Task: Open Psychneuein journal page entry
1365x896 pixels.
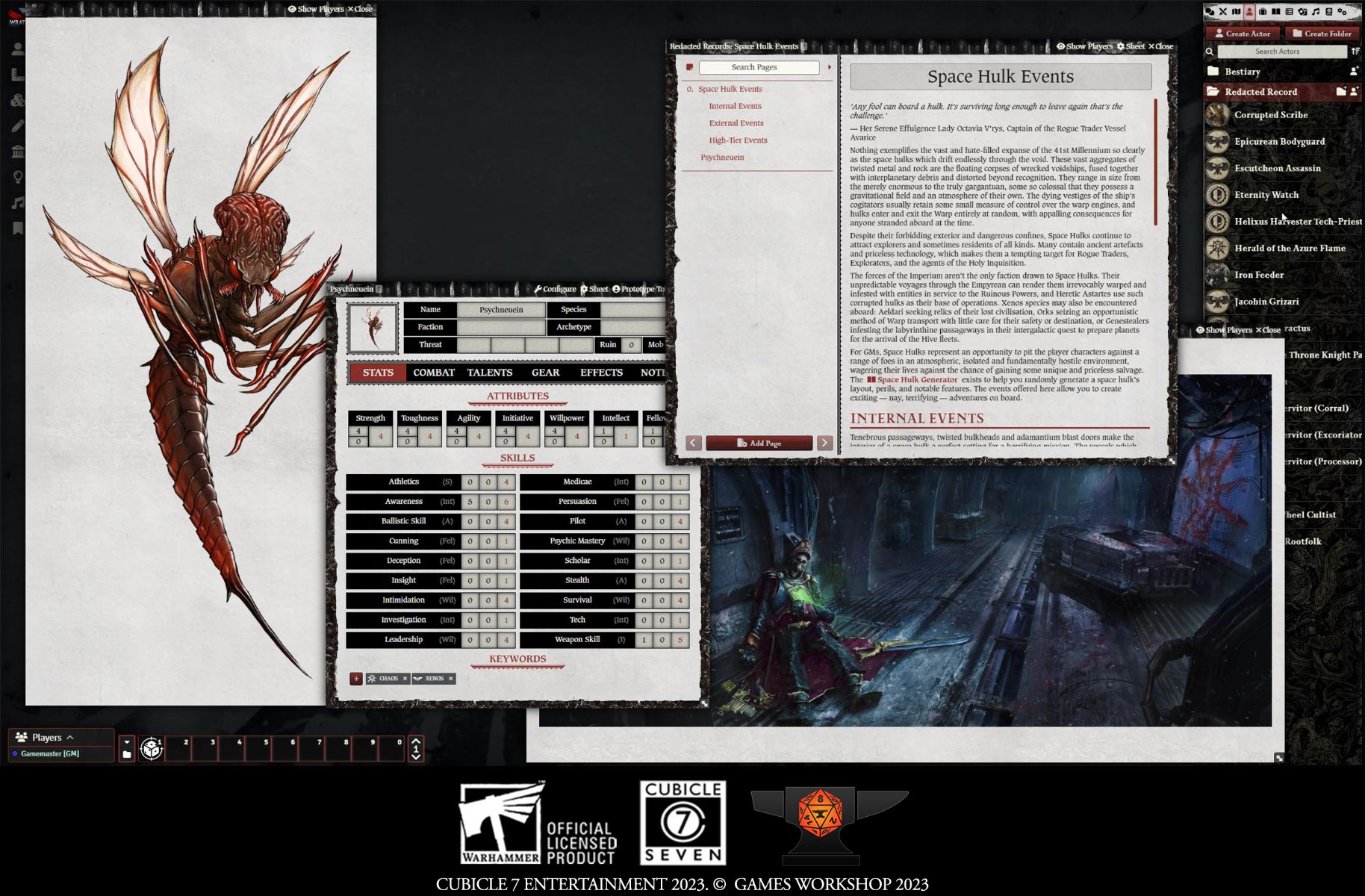Action: point(722,158)
